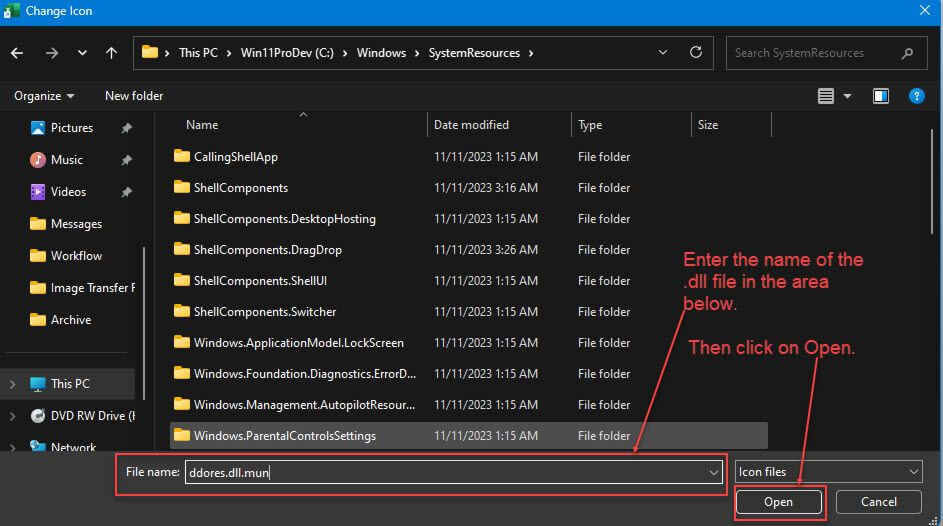Open address bar previous locations dropdown
943x526 pixels.
[x=663, y=52]
